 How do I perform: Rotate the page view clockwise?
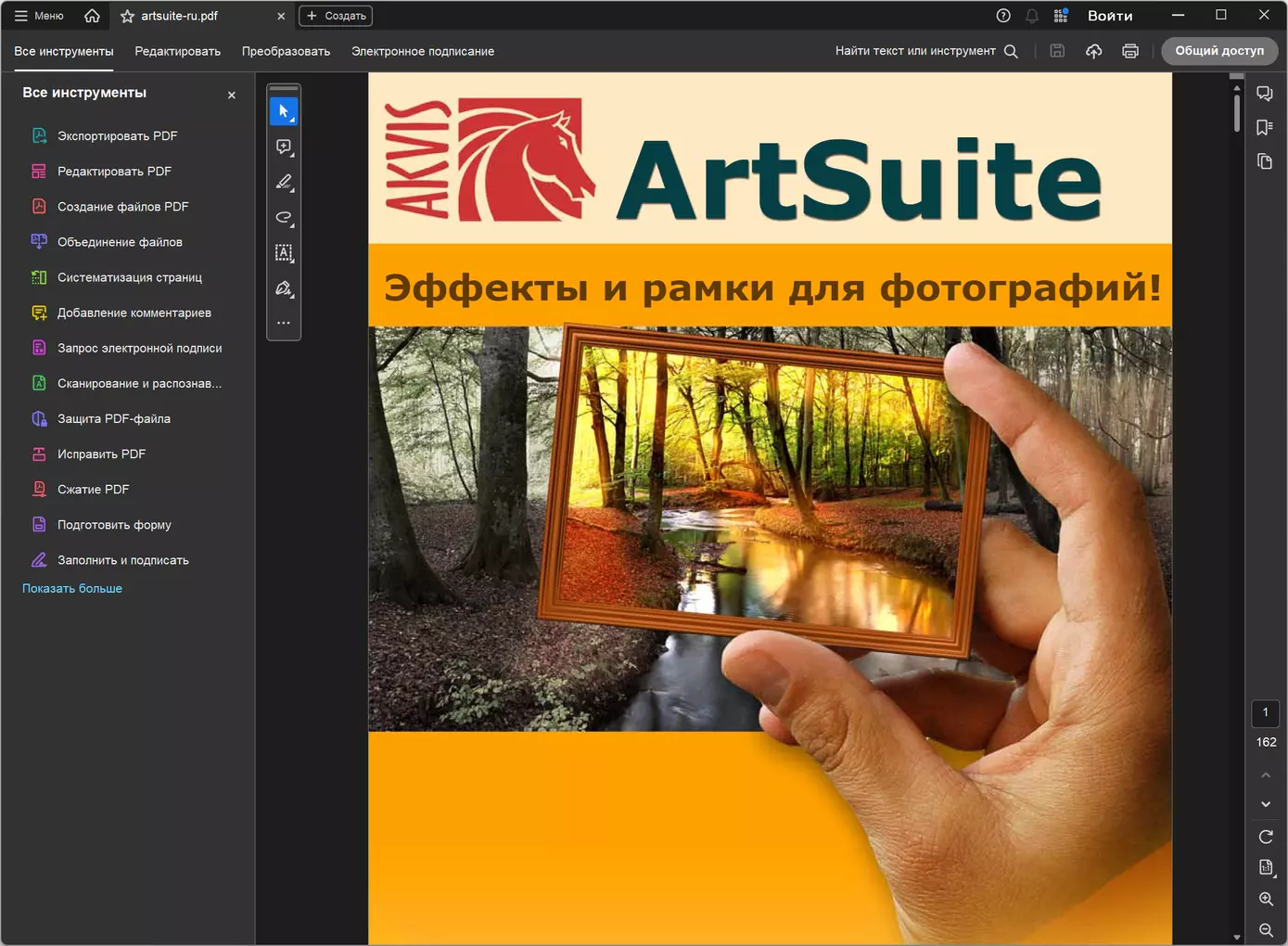tap(1265, 837)
